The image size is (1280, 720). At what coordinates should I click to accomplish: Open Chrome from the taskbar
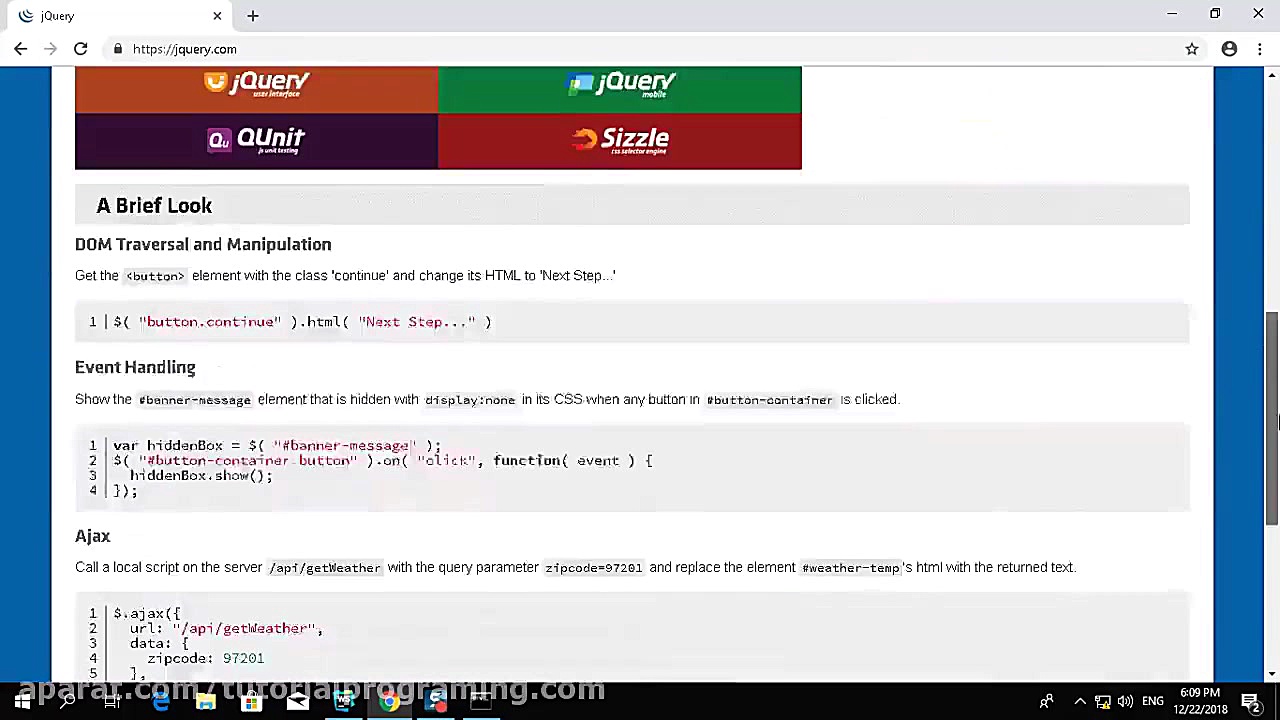tap(390, 700)
